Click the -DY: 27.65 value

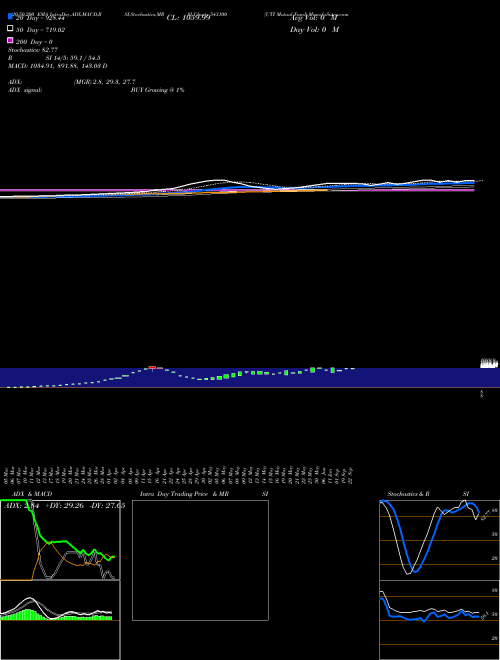[x=107, y=506]
